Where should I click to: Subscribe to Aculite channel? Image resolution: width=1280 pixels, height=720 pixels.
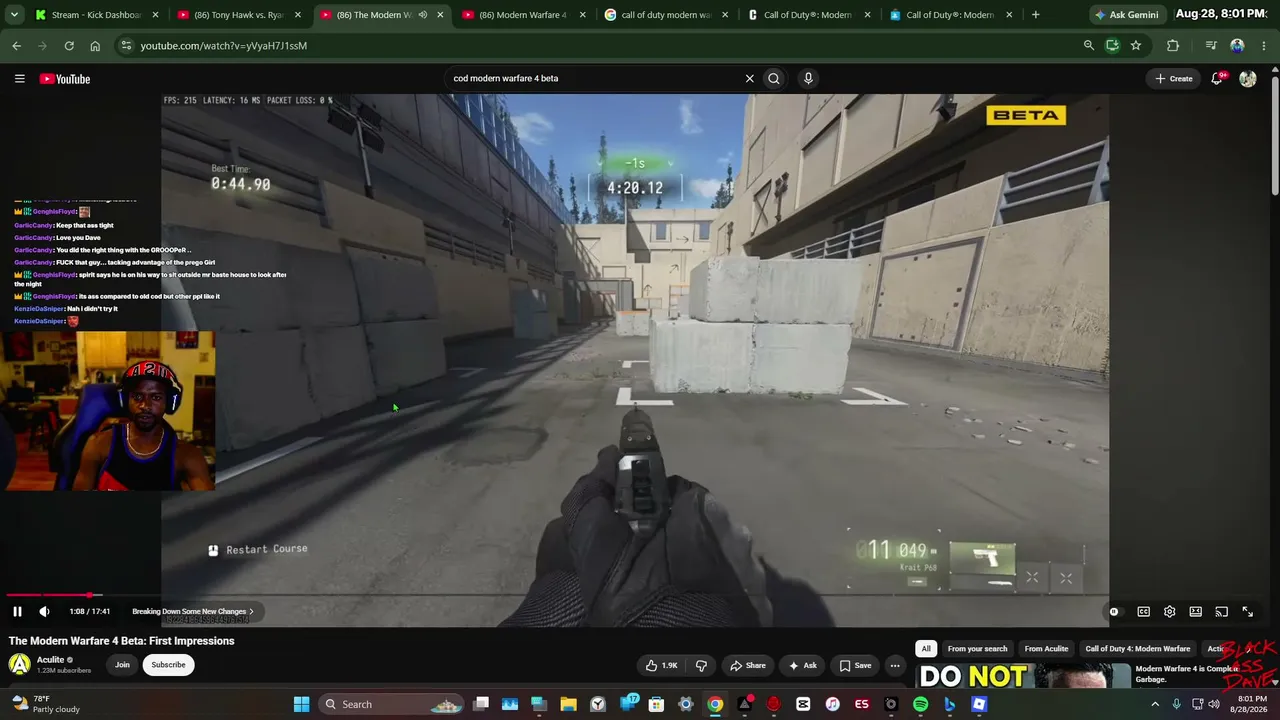pyautogui.click(x=168, y=665)
